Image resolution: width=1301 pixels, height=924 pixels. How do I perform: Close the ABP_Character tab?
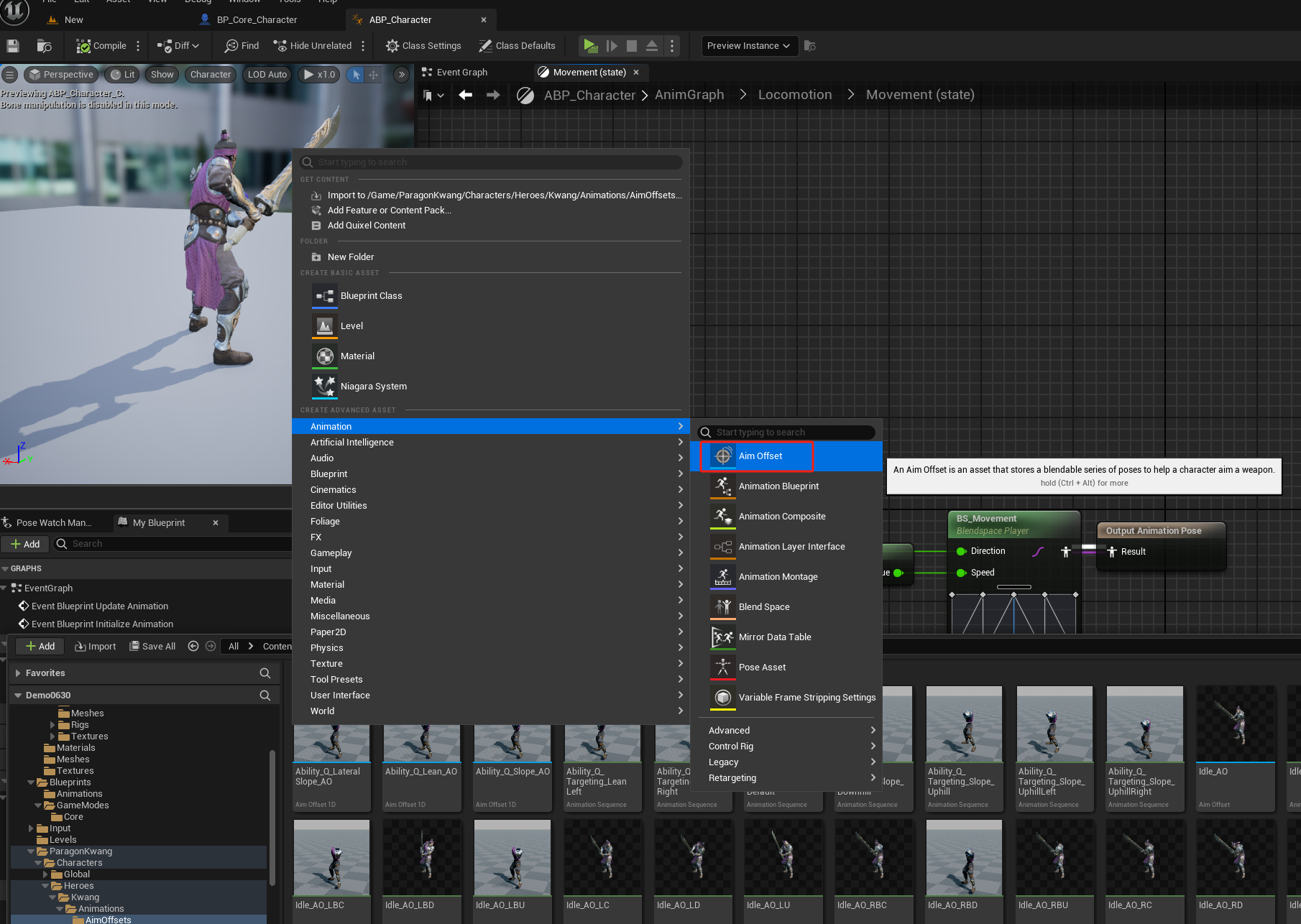tap(484, 19)
